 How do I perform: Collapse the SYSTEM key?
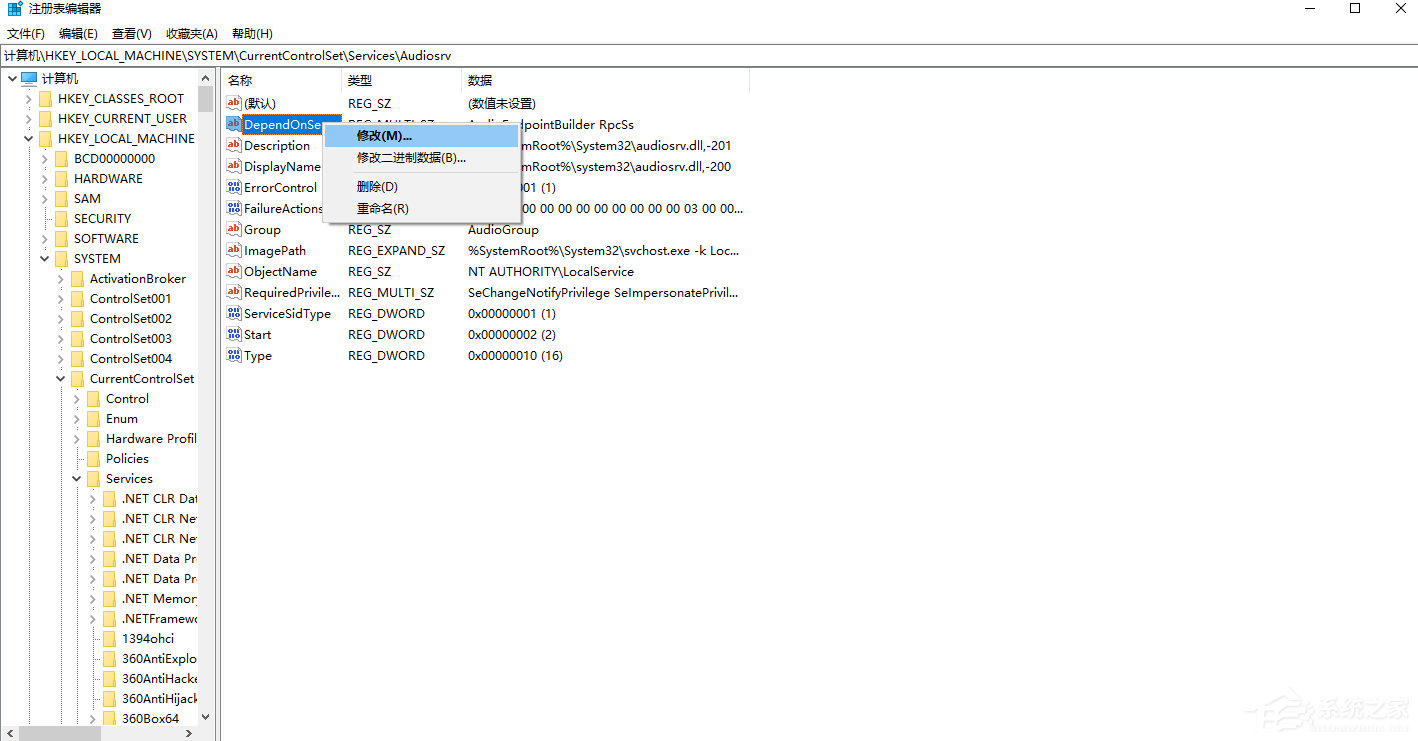[43, 258]
